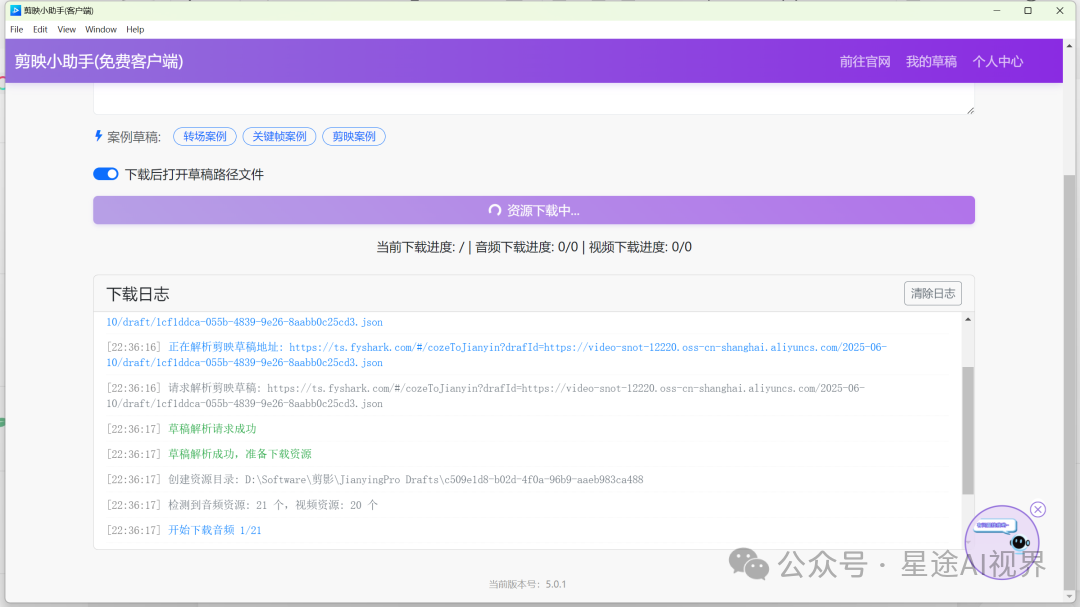Screen dimensions: 1080x607
Task: Click the download log scrollbar thumb
Action: (x=968, y=431)
